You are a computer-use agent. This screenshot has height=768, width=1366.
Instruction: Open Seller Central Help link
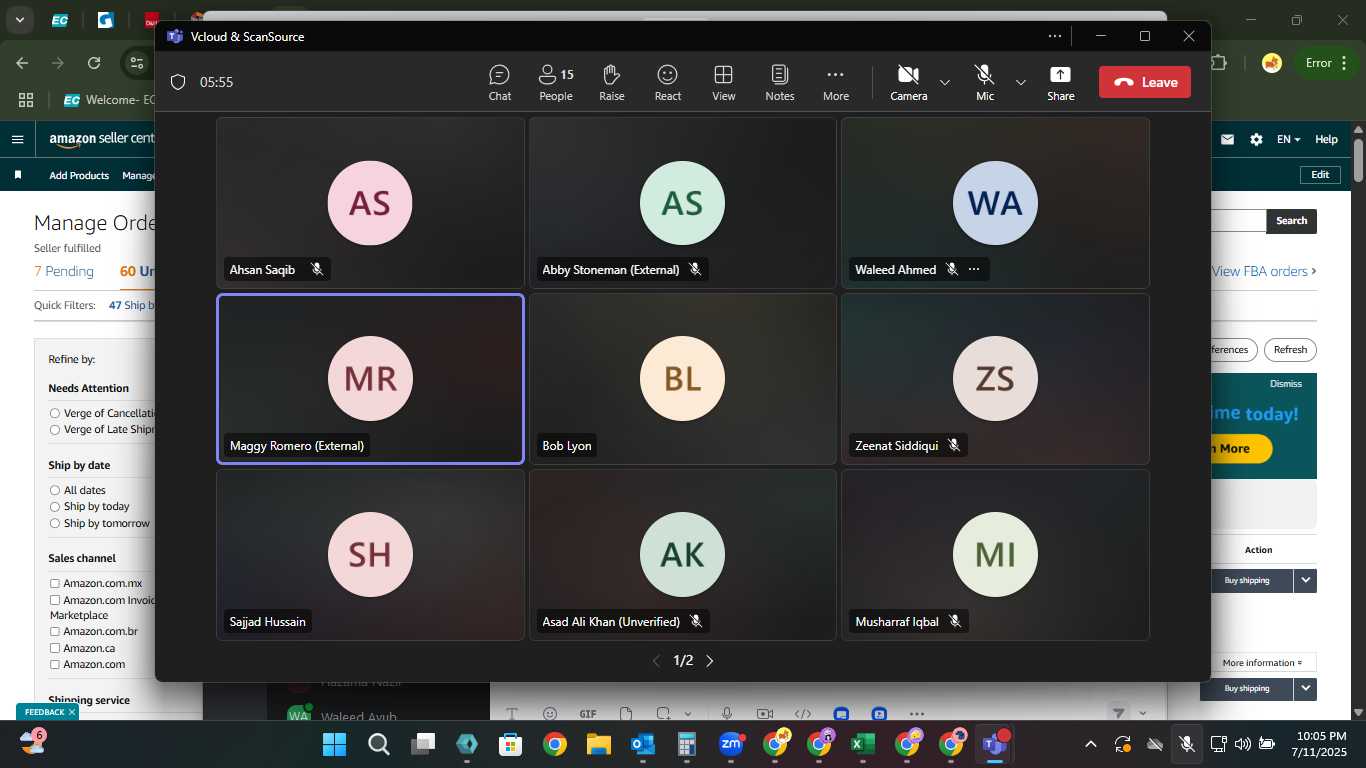(1326, 140)
